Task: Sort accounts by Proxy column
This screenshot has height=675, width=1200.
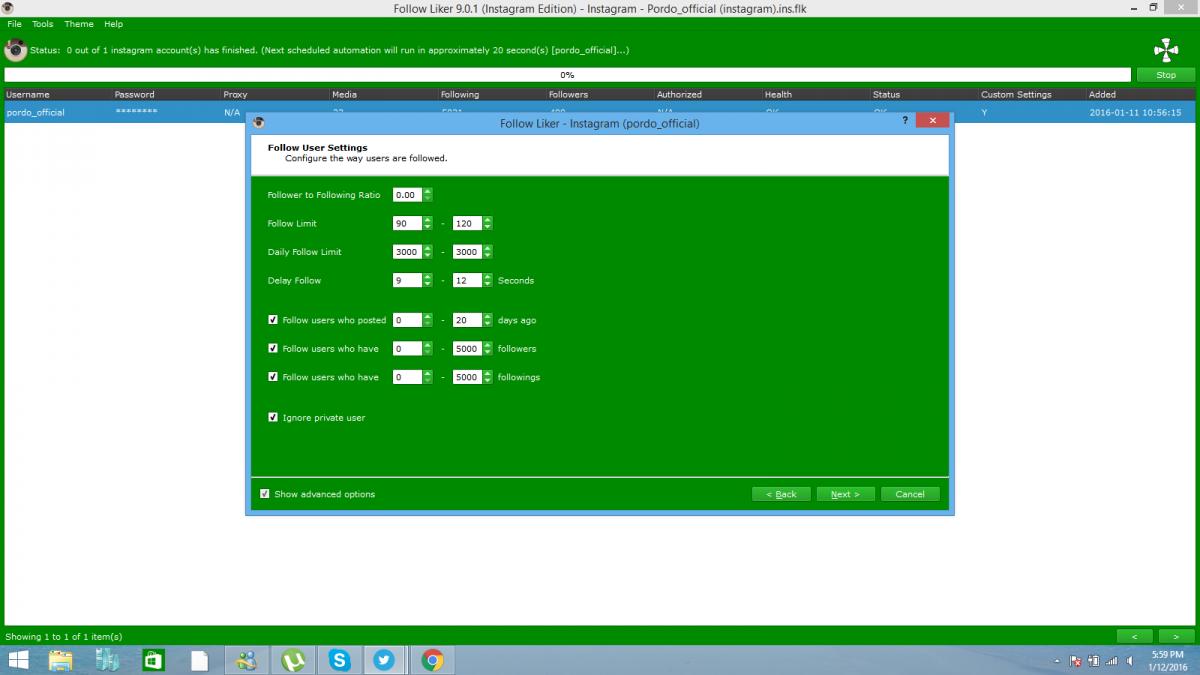Action: [x=273, y=94]
